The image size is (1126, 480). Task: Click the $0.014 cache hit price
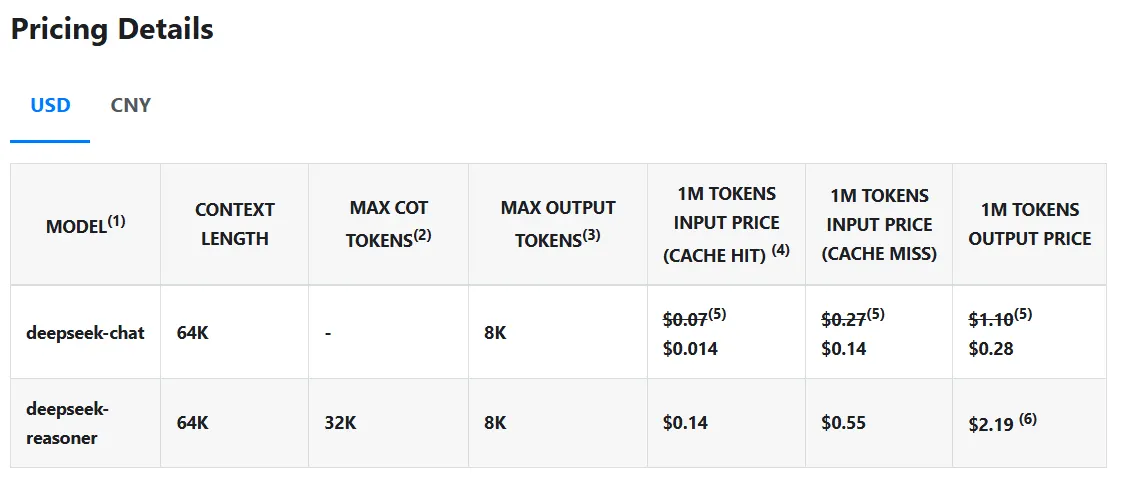(690, 349)
